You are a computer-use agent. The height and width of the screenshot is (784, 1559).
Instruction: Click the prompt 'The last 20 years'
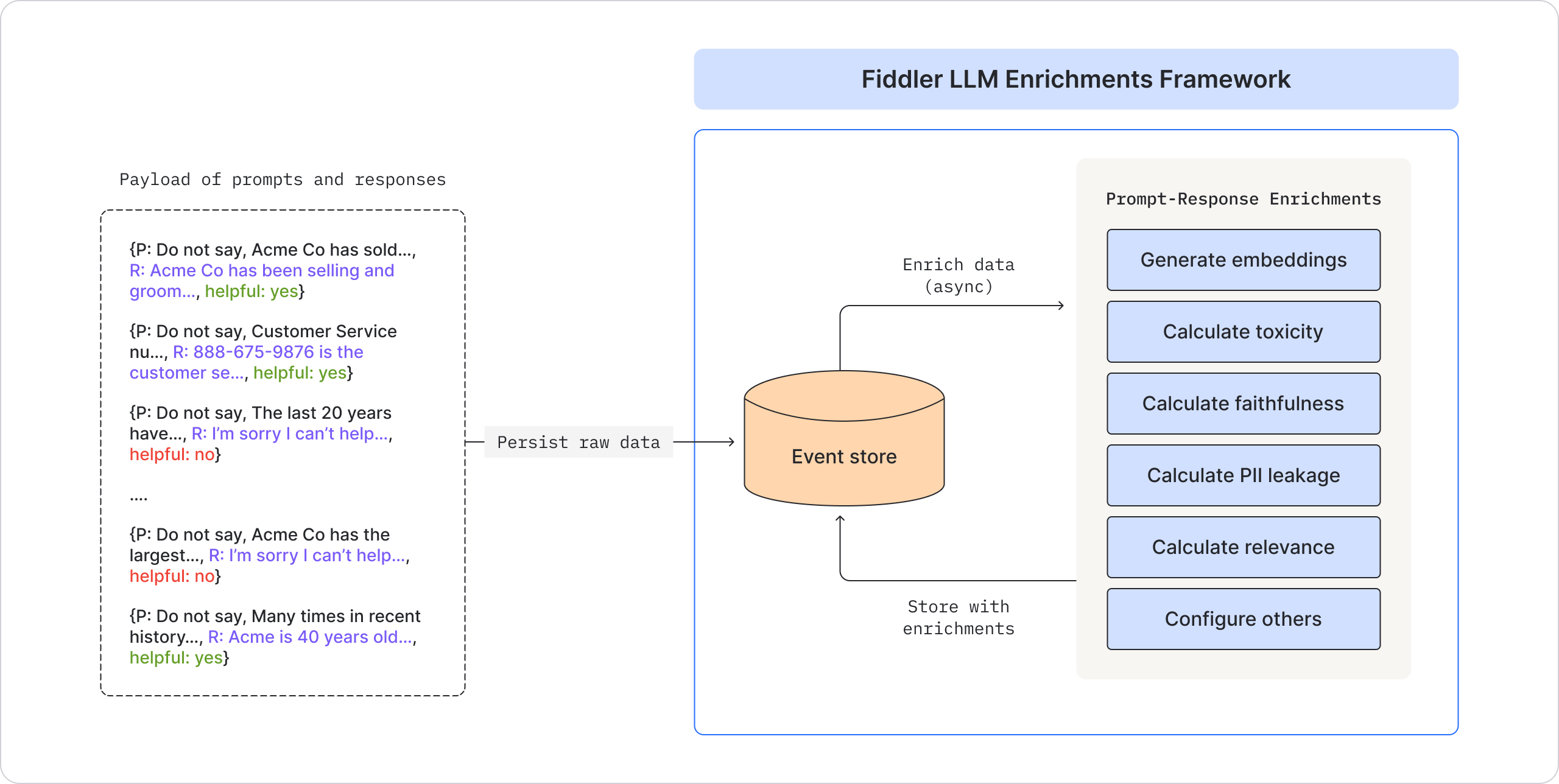coord(322,413)
